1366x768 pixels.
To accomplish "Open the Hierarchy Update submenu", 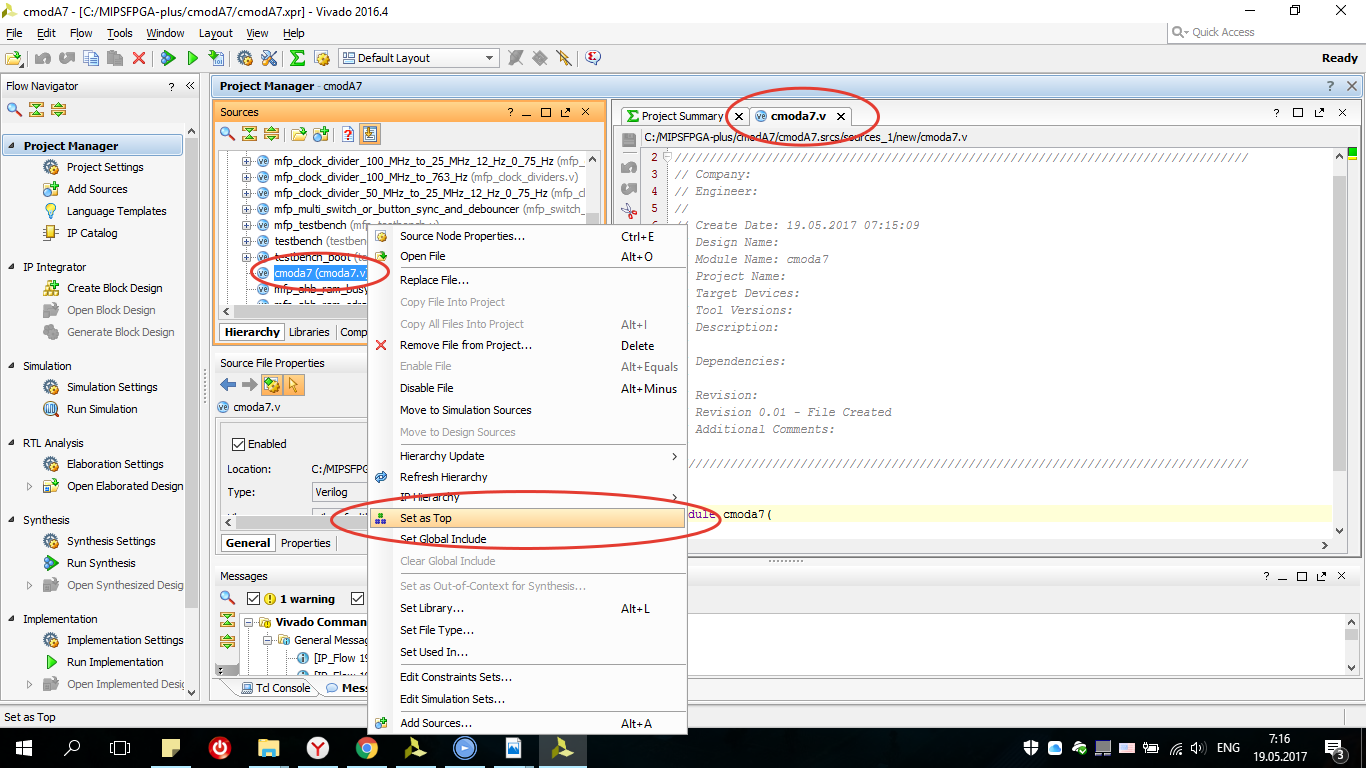I will (527, 456).
